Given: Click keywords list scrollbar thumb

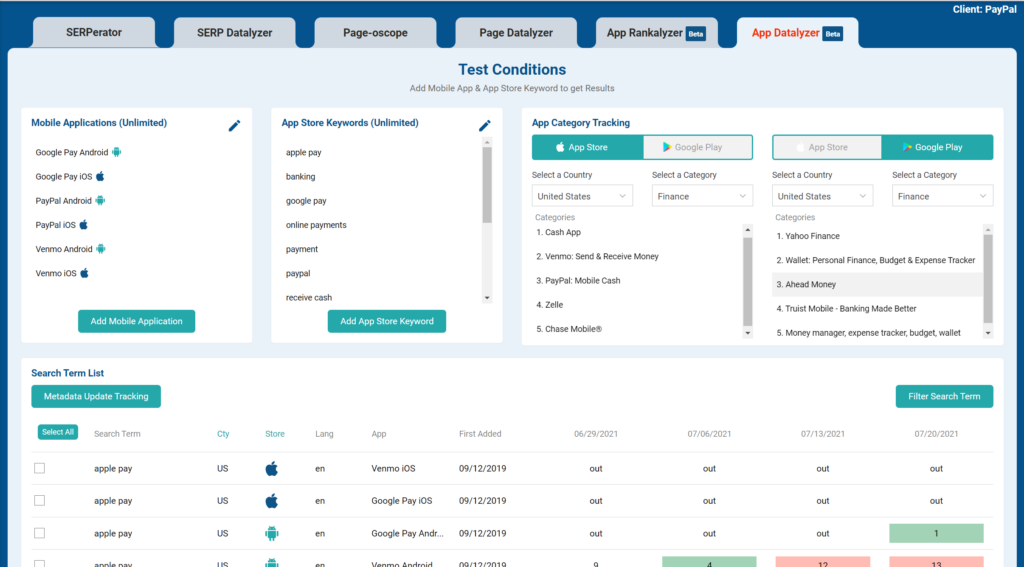Looking at the screenshot, I should click(x=487, y=185).
